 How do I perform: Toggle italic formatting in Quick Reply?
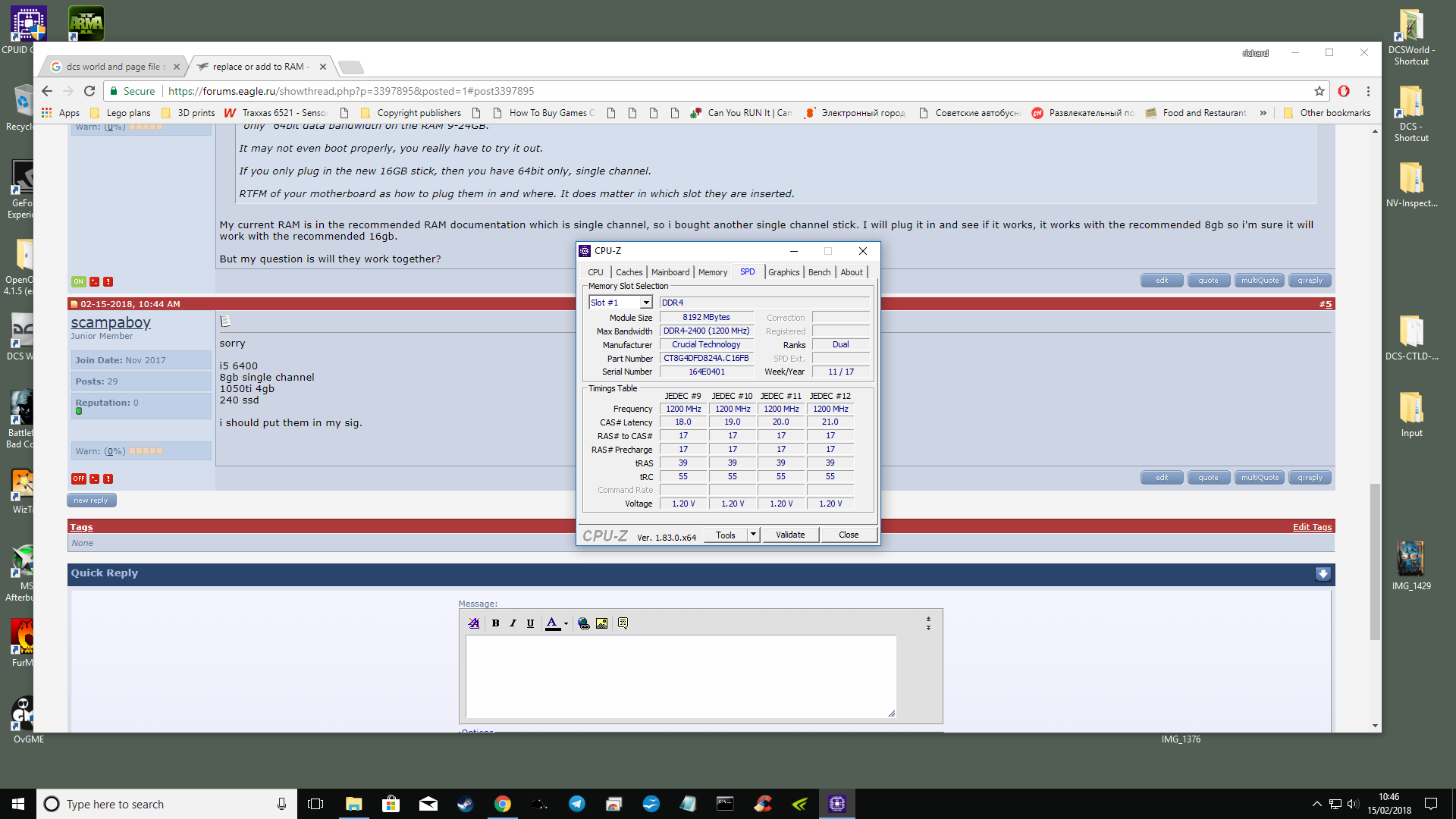tap(513, 623)
